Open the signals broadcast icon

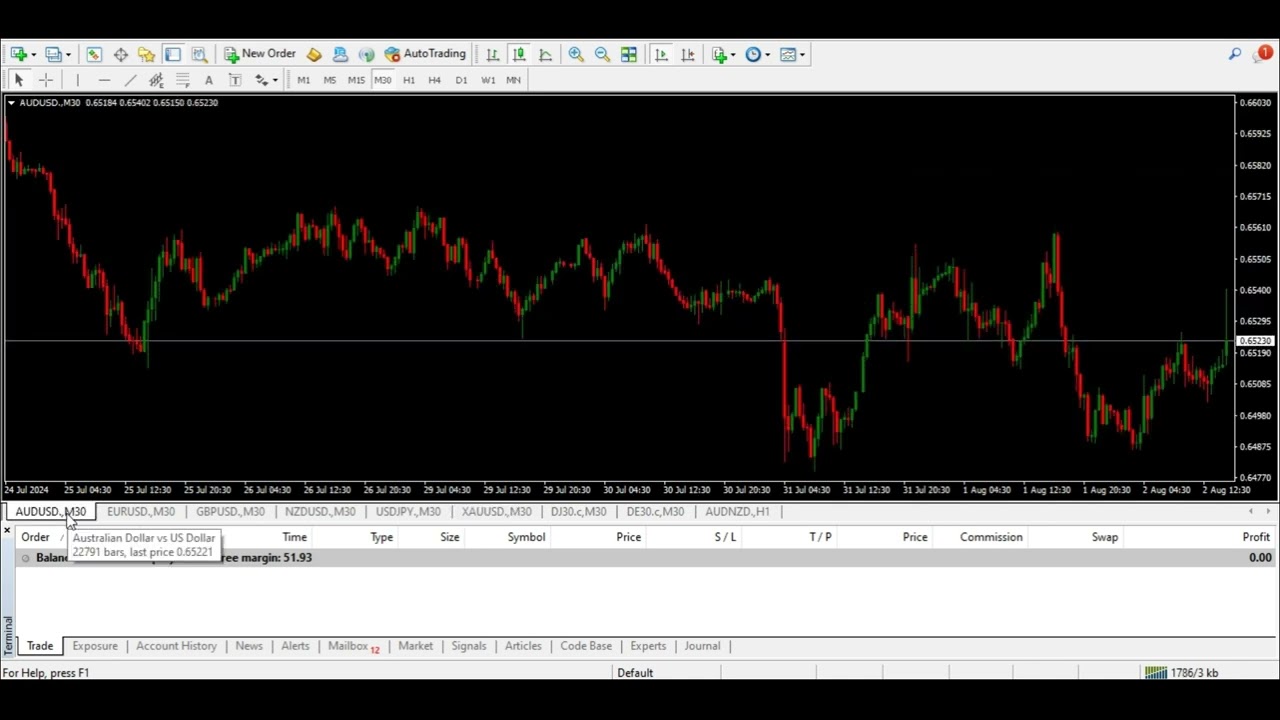coord(366,54)
